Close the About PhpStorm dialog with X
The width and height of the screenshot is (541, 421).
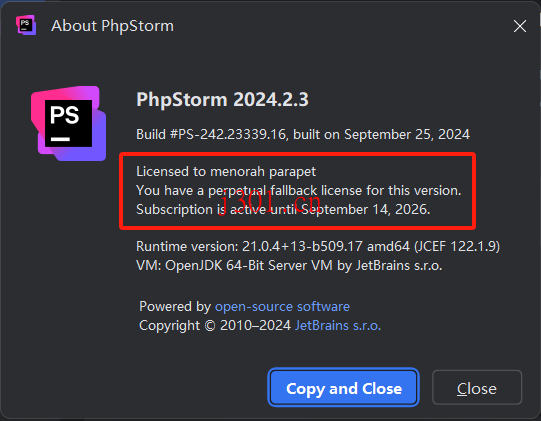point(520,26)
